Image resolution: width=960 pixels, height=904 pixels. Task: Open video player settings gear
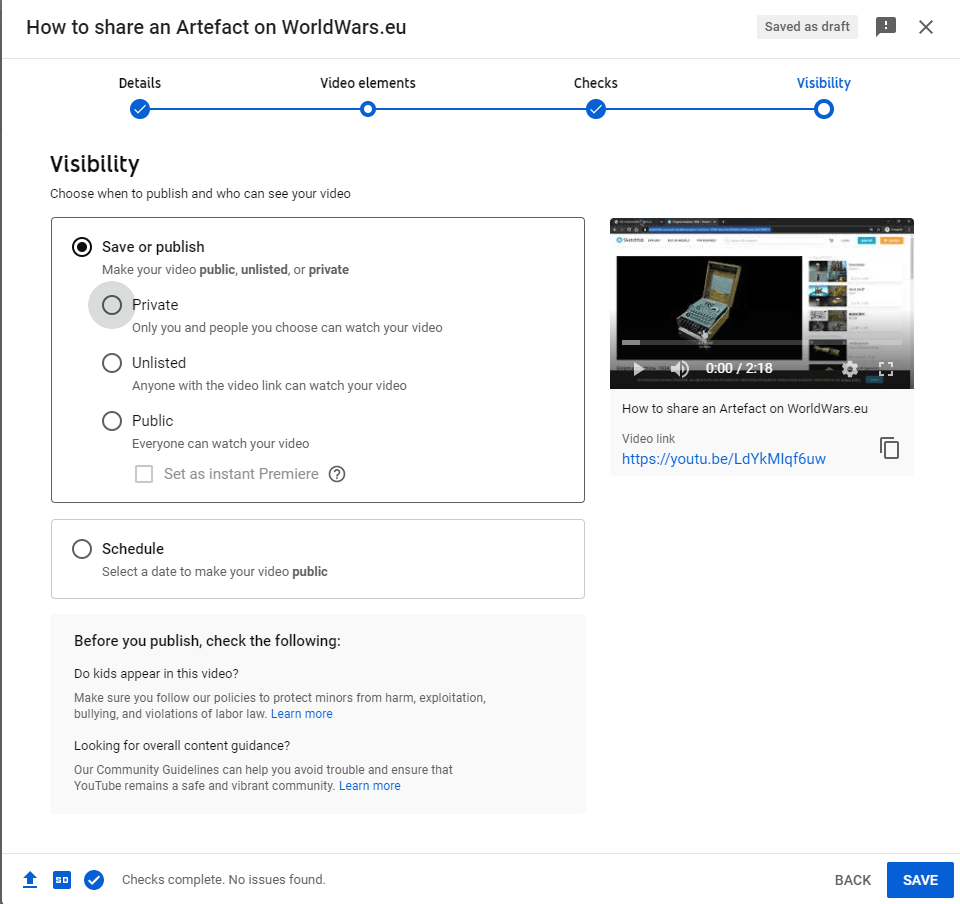(850, 368)
